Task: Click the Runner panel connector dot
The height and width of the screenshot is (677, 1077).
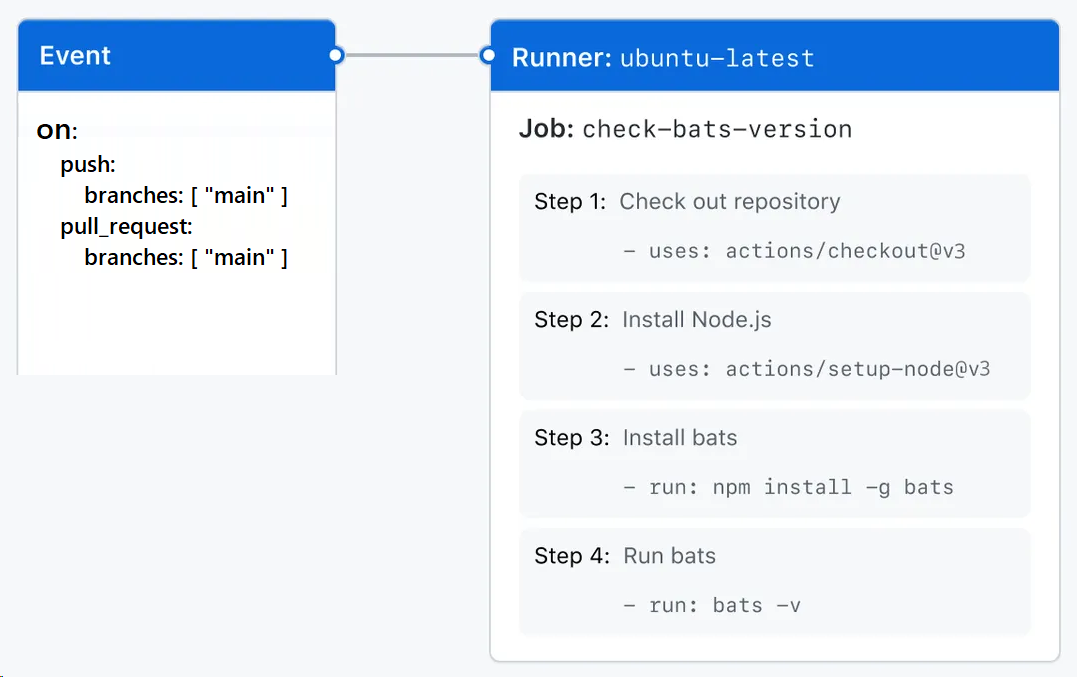Action: [488, 55]
